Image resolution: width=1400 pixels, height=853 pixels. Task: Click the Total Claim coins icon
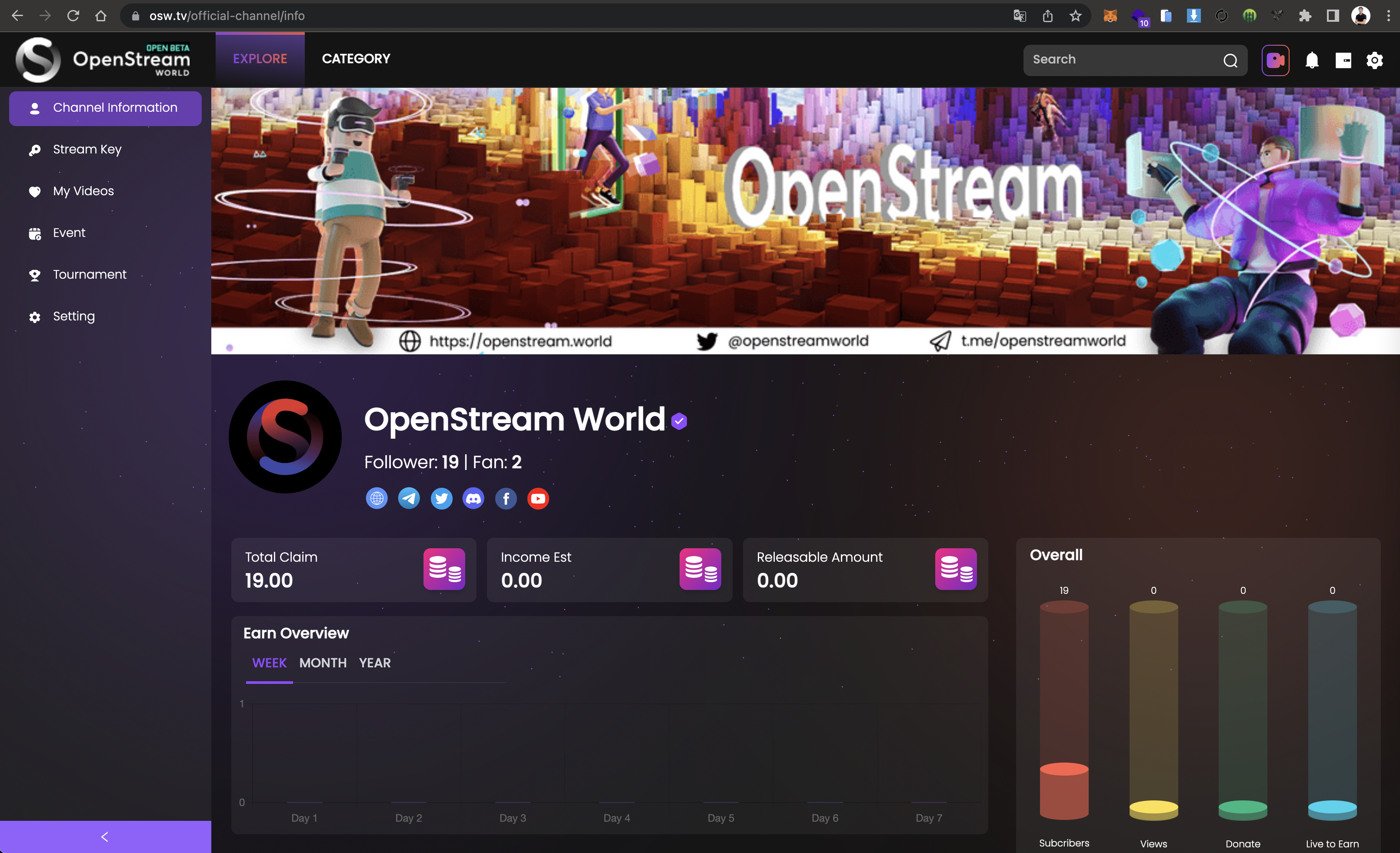coord(444,569)
